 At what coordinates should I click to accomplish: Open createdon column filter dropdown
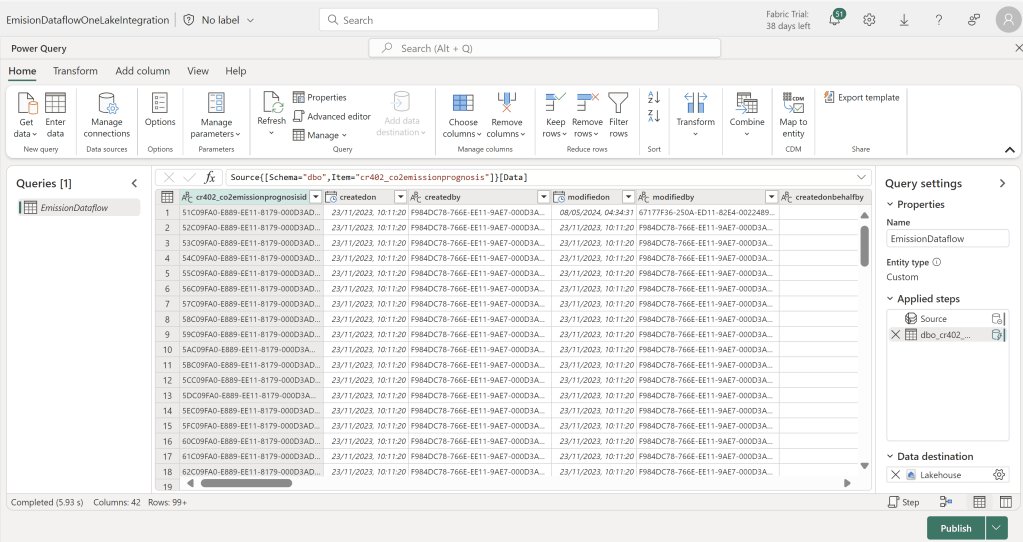(x=401, y=197)
